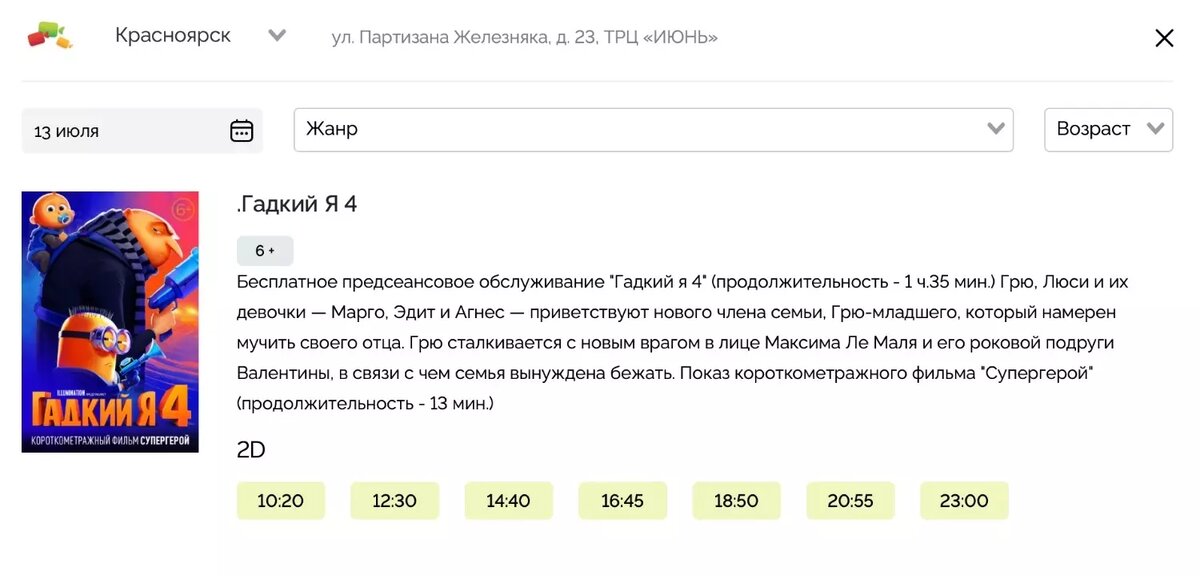The image size is (1200, 576).
Task: Open the calendar icon next to 13 июля
Action: tap(243, 130)
